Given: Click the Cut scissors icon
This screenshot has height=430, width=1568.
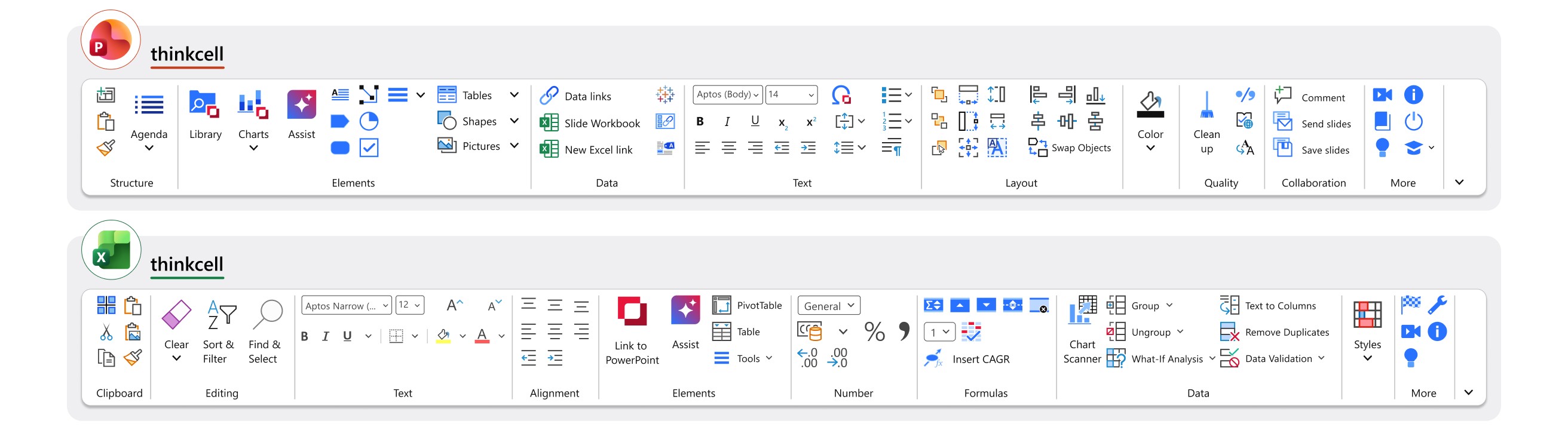Looking at the screenshot, I should click(106, 332).
